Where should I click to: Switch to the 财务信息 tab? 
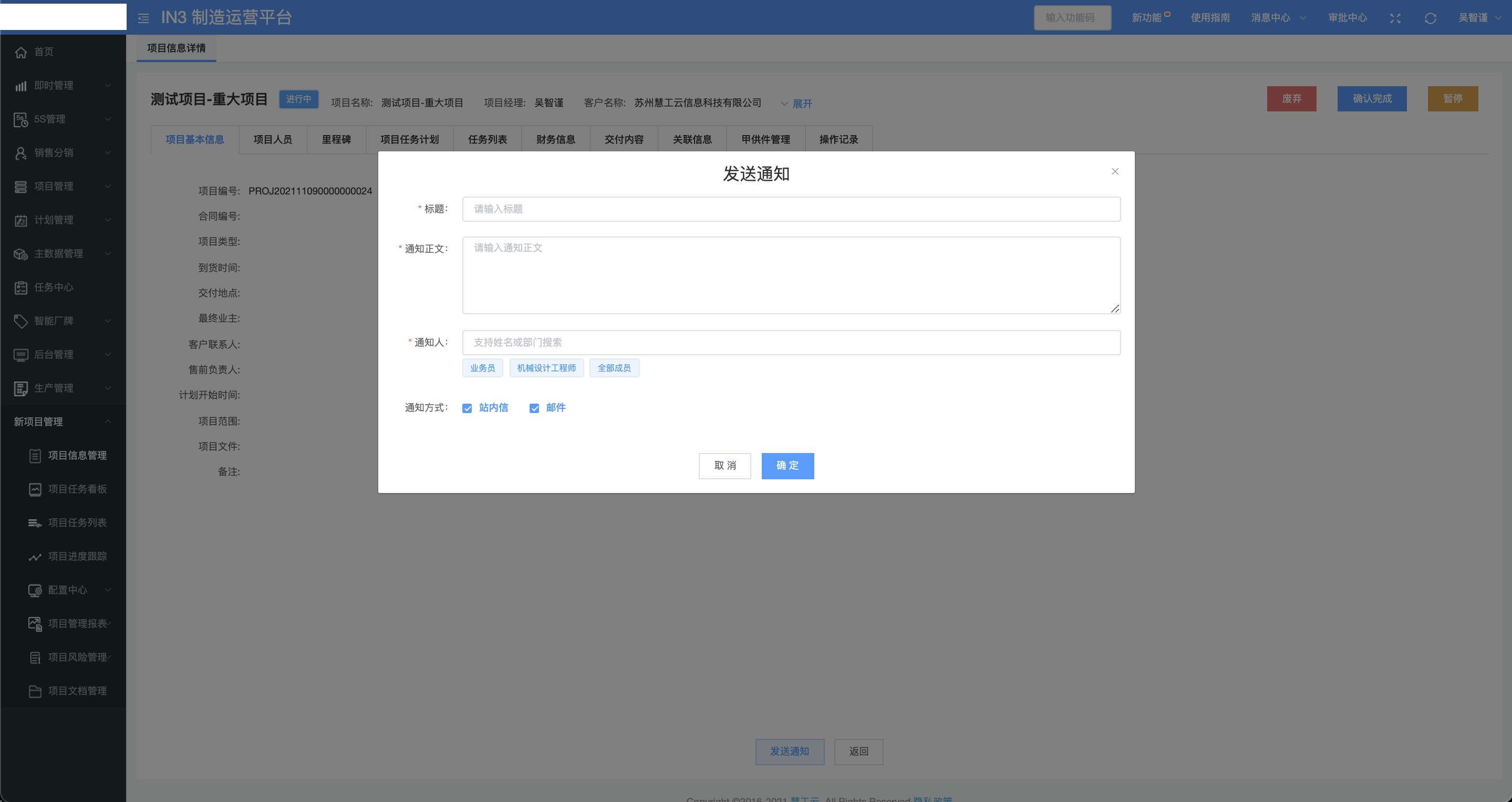pyautogui.click(x=555, y=140)
